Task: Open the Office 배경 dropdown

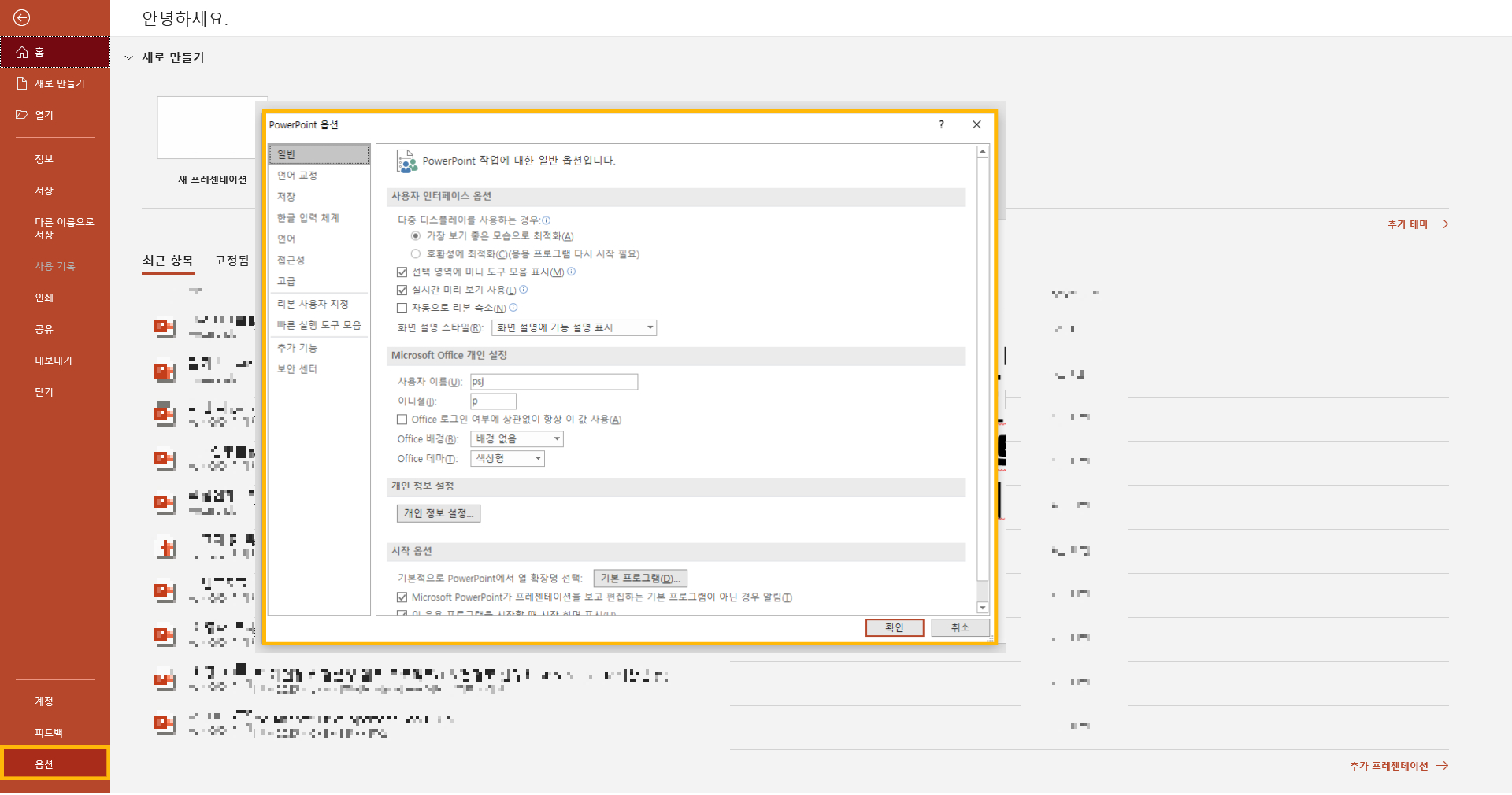Action: 517,438
